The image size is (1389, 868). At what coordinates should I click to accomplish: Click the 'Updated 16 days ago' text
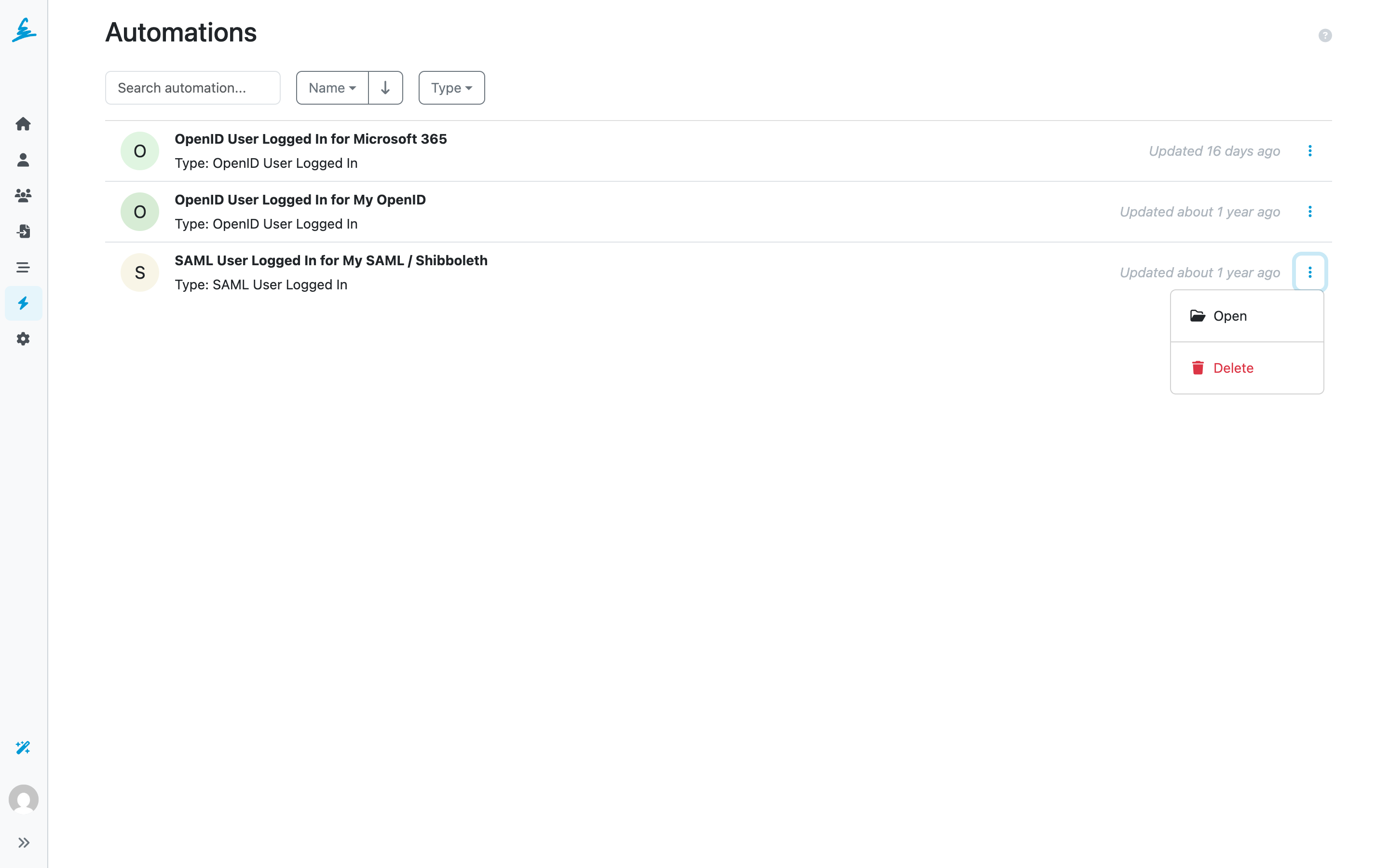click(x=1214, y=151)
